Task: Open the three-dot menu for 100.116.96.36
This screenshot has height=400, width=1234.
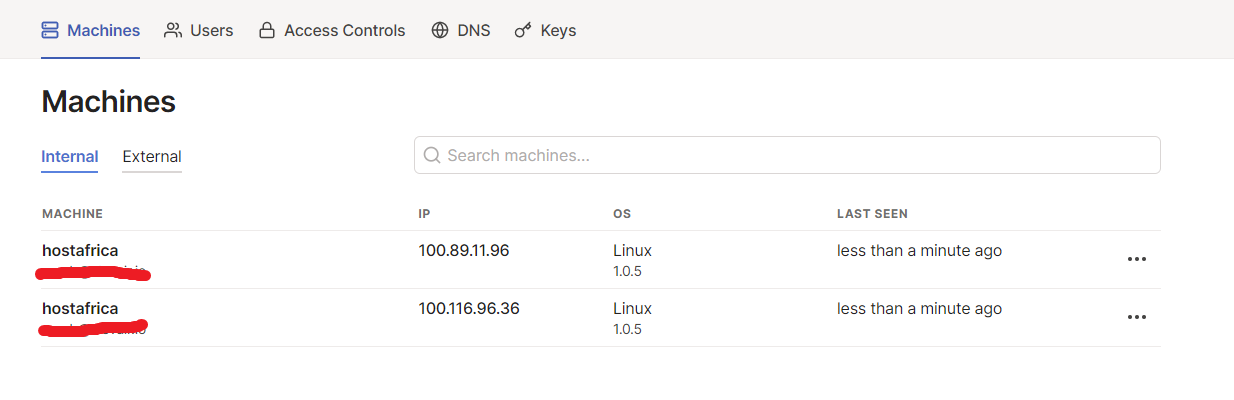Action: click(x=1136, y=317)
